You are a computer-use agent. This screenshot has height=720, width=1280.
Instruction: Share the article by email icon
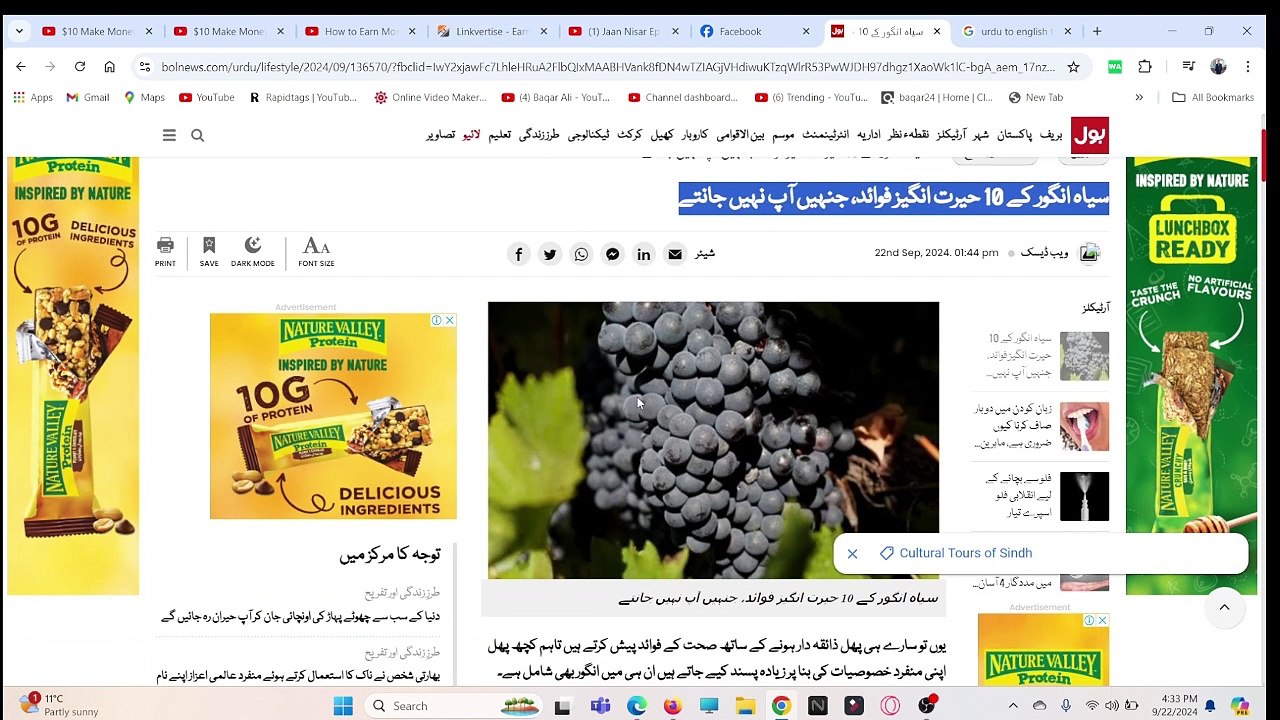[x=675, y=254]
